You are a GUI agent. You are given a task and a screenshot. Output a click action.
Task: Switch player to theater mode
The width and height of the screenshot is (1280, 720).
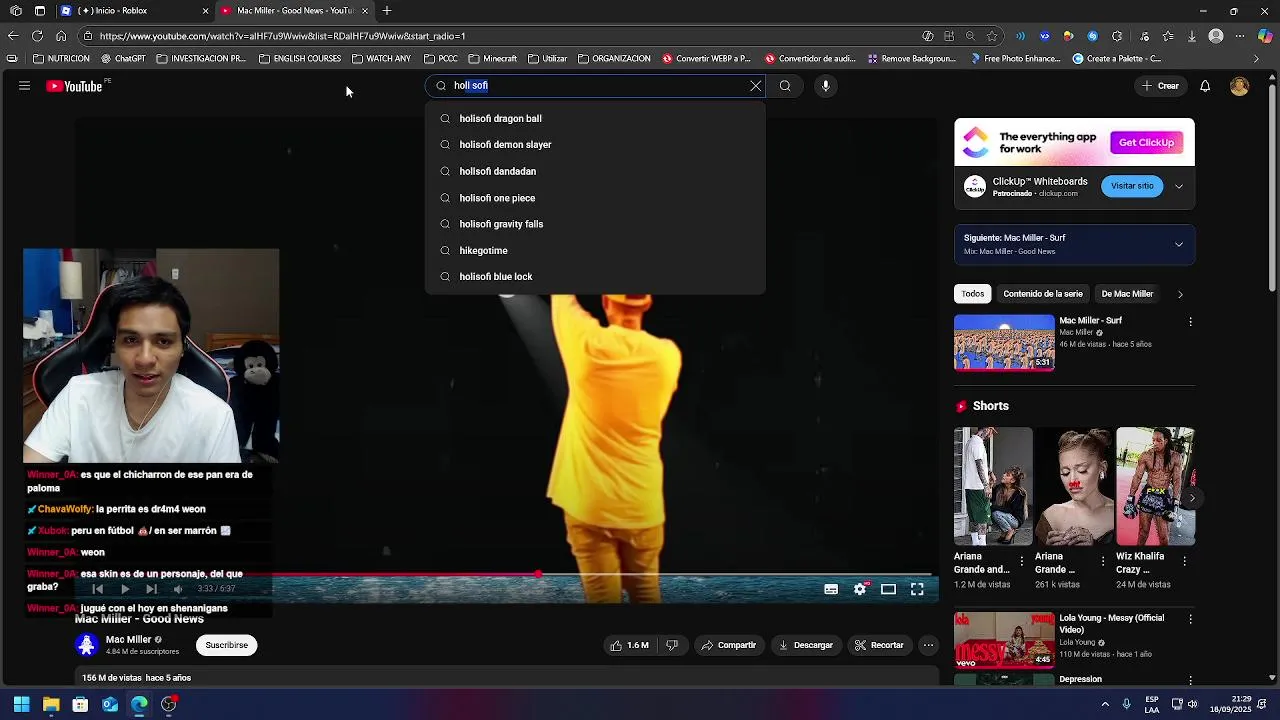tap(888, 589)
